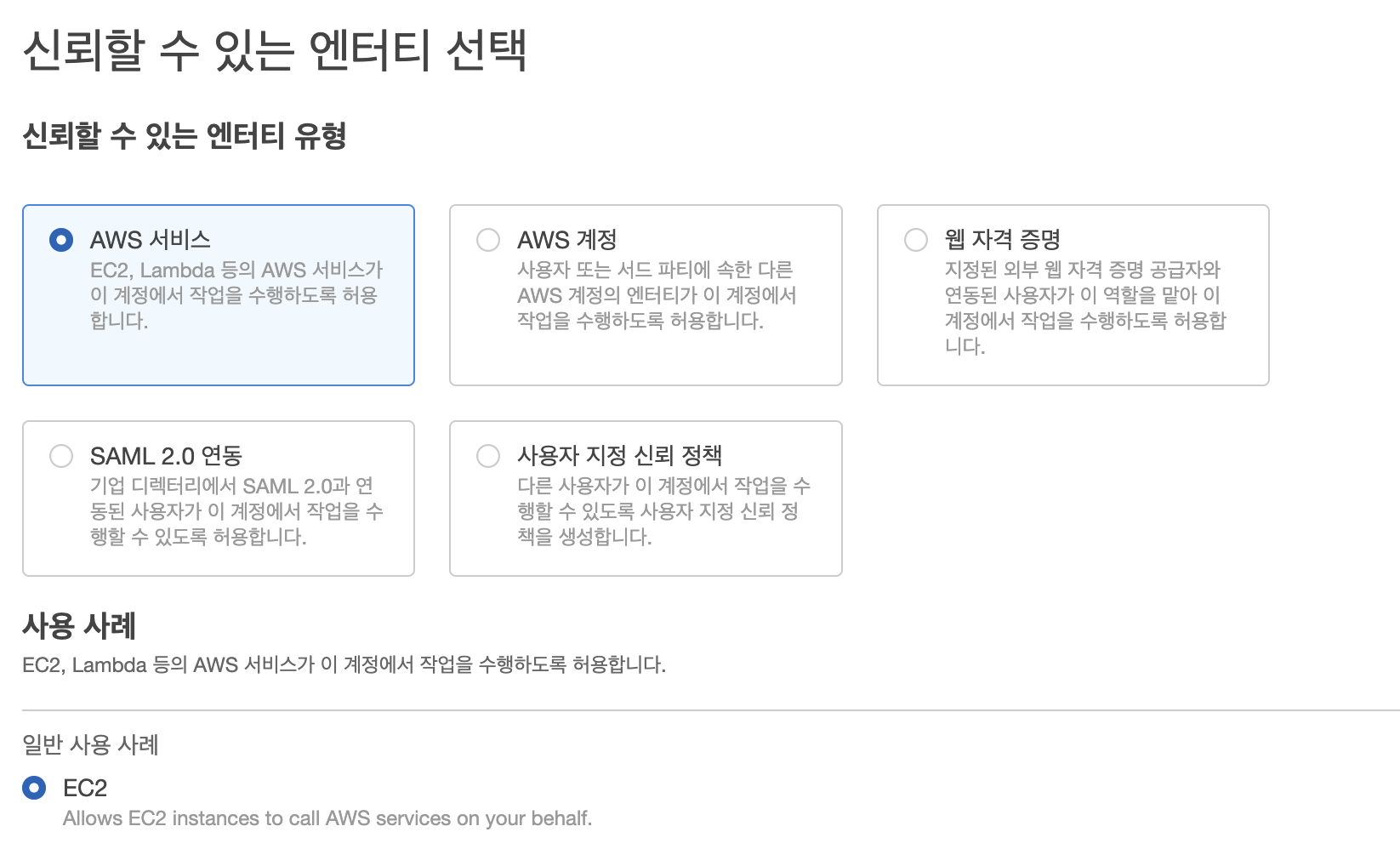The height and width of the screenshot is (849, 1400).
Task: Click the 신뢰할 수 있는 엔터티 선택 page title
Action: point(275,50)
